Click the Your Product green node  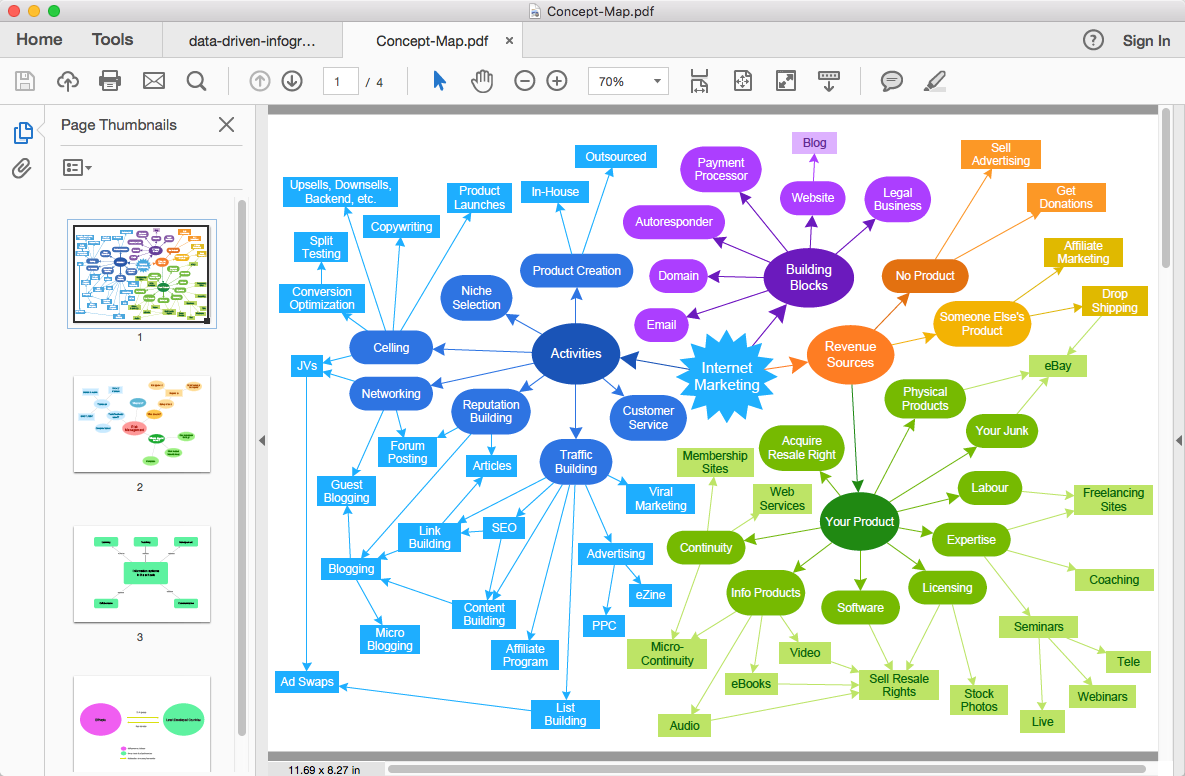pyautogui.click(x=859, y=521)
